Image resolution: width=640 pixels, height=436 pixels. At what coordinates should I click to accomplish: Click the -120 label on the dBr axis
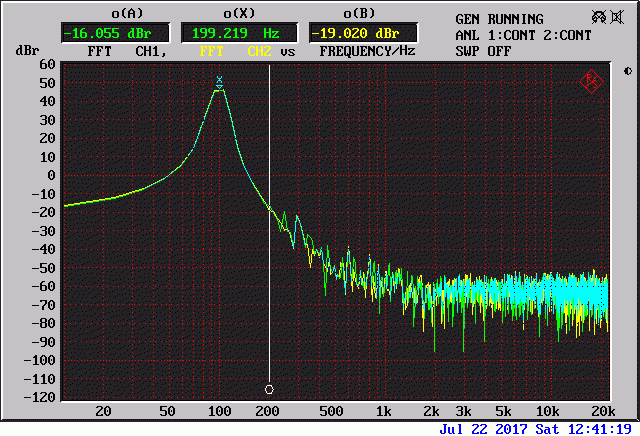click(x=40, y=397)
